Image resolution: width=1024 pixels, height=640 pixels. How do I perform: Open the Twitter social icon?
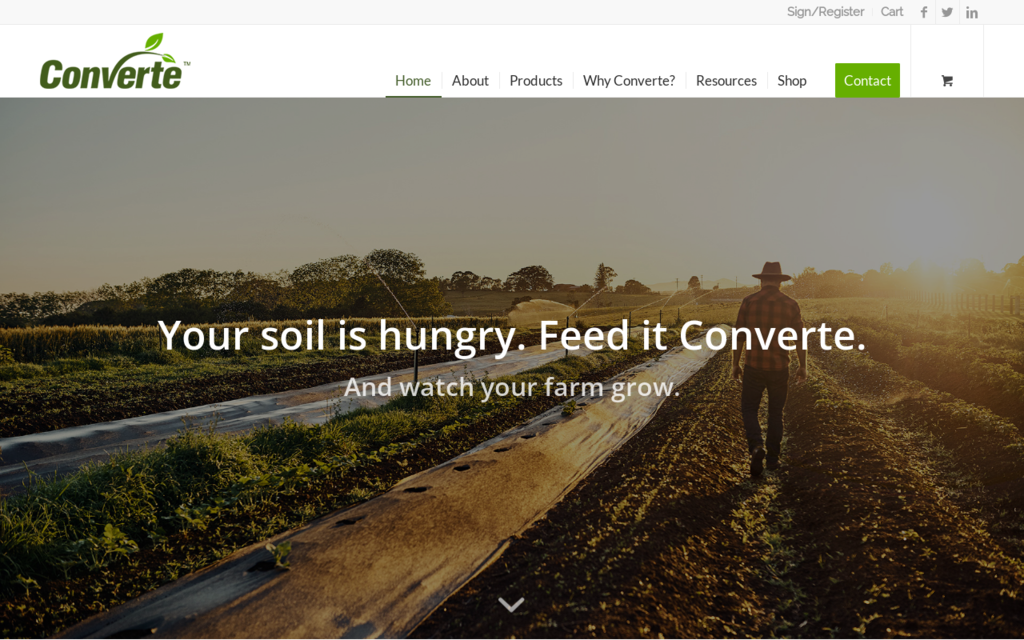click(x=947, y=12)
